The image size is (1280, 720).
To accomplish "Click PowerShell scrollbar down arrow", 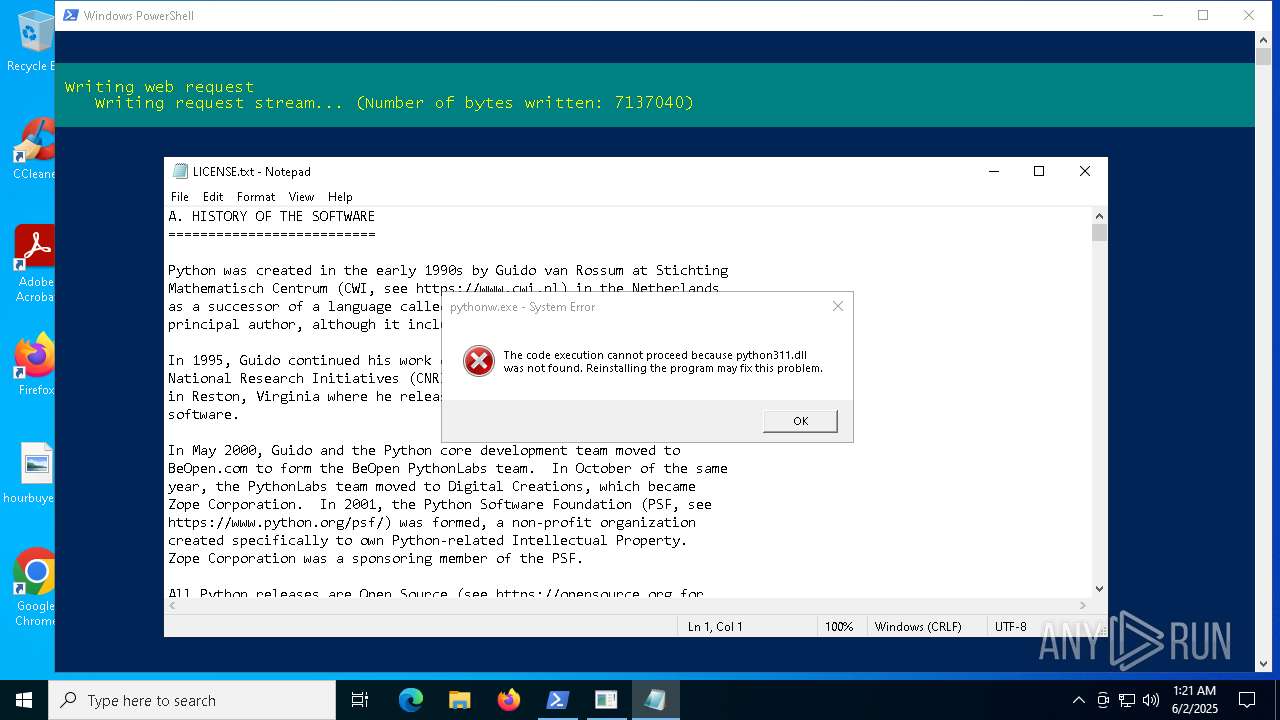I will tap(1263, 663).
